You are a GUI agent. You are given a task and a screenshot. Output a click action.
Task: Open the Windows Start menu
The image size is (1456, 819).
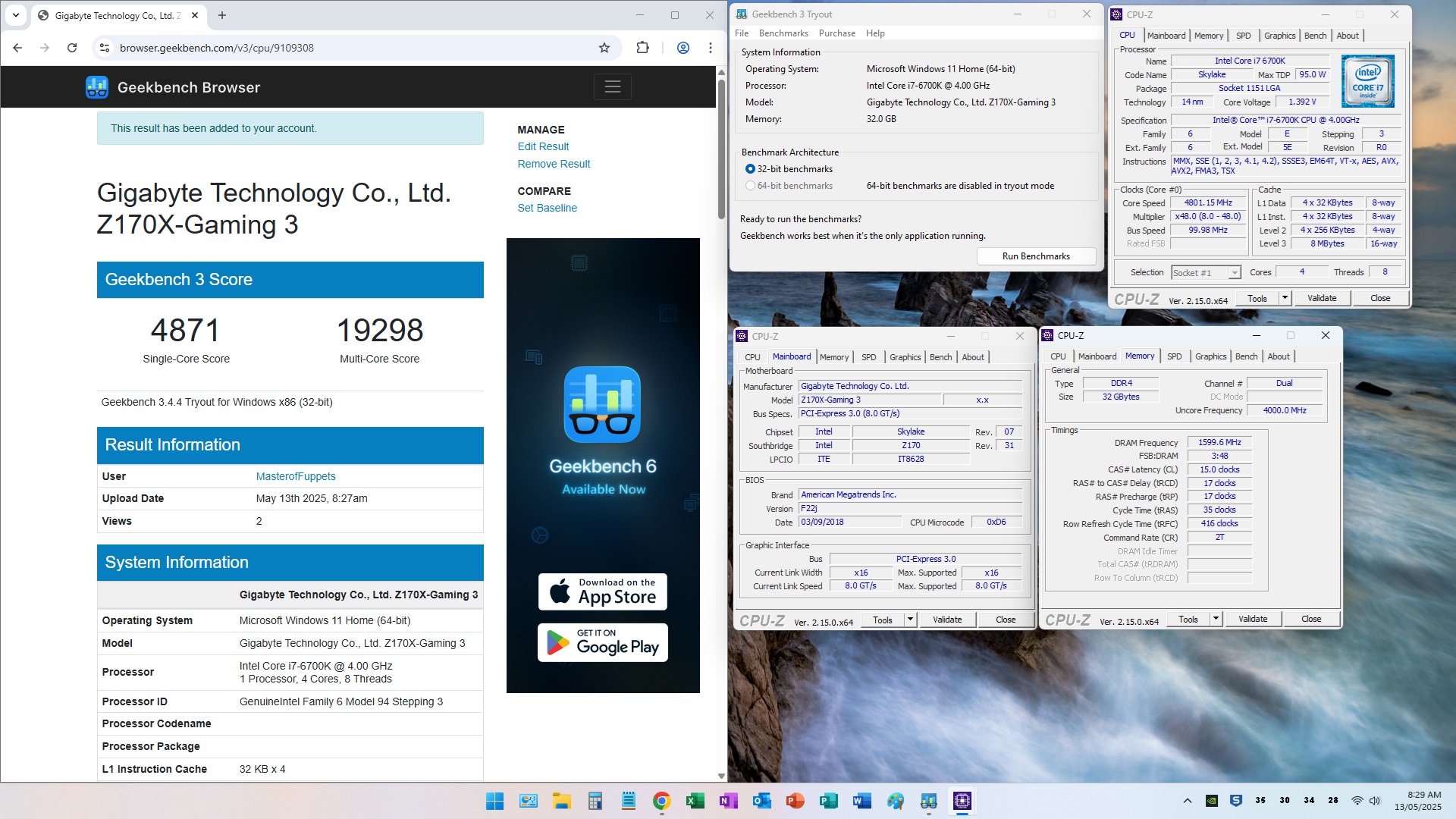(494, 801)
